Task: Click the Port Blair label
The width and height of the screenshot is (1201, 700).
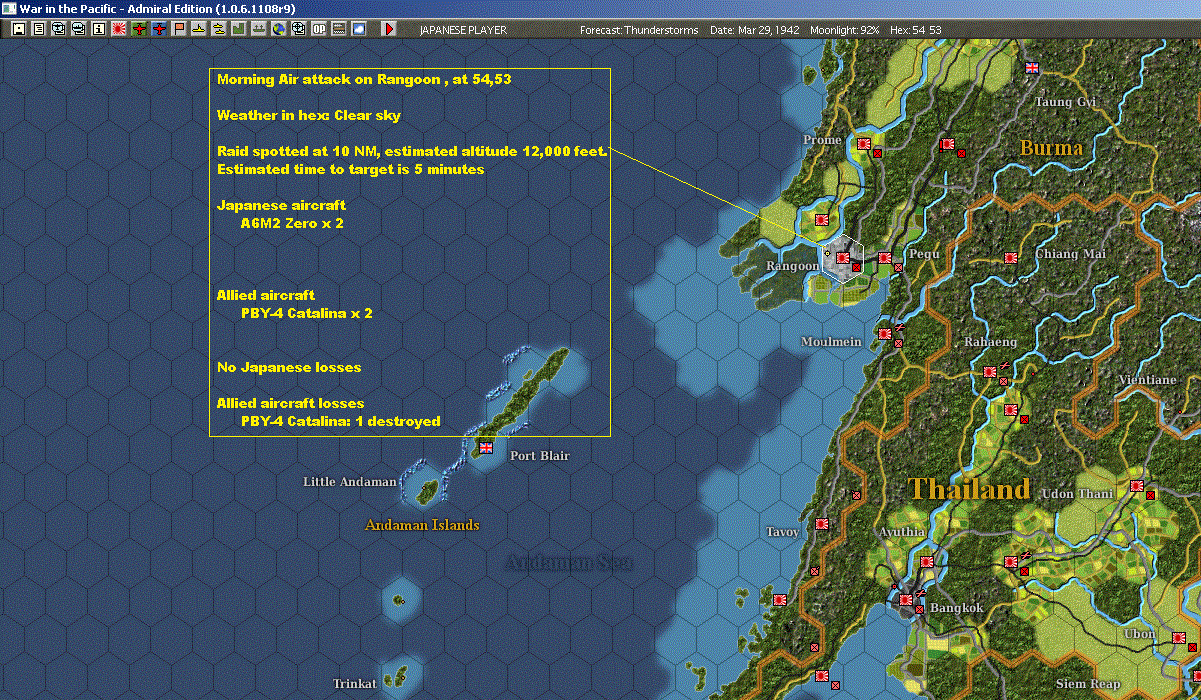Action: (540, 456)
